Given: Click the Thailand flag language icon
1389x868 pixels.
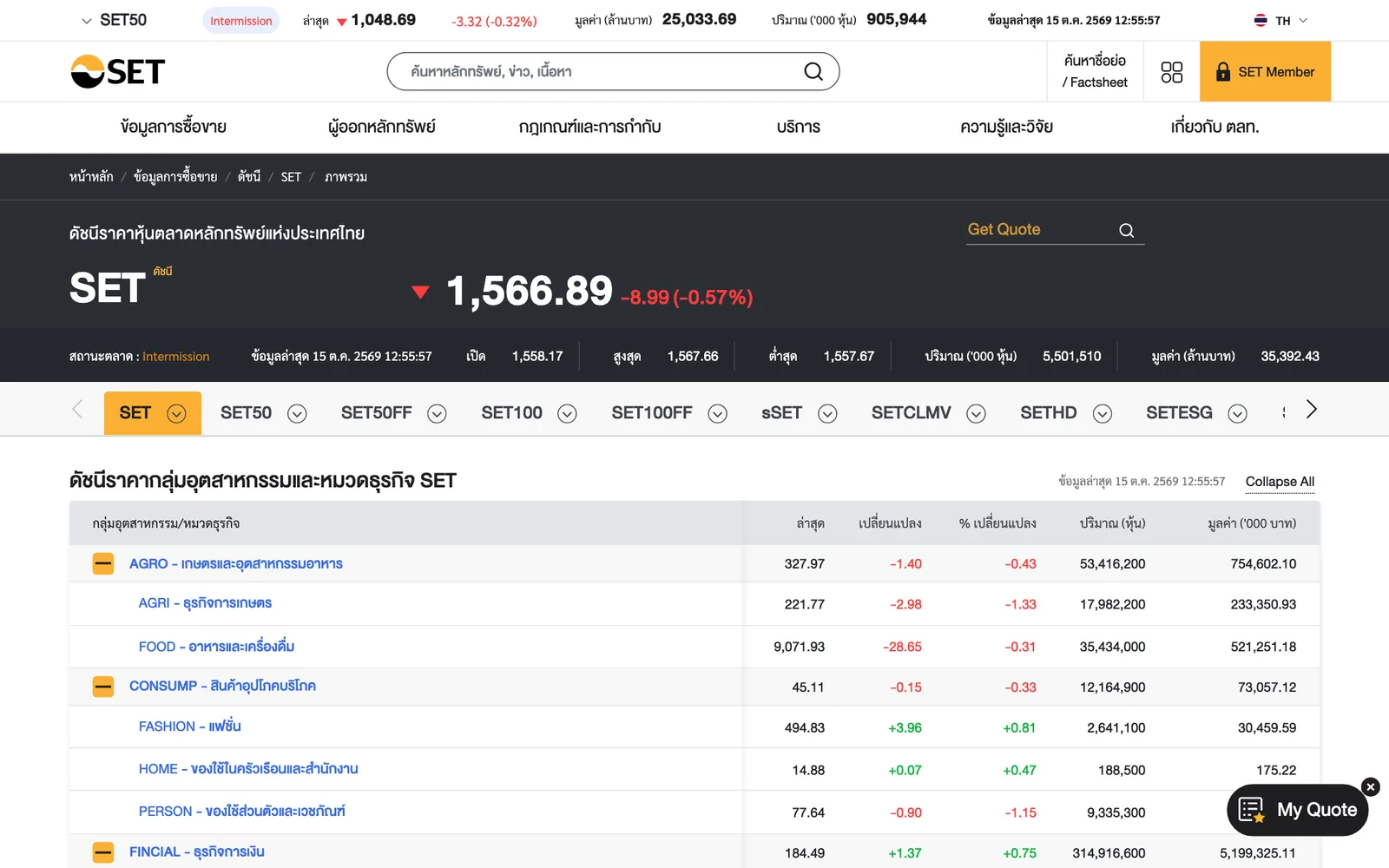Looking at the screenshot, I should click(x=1261, y=20).
